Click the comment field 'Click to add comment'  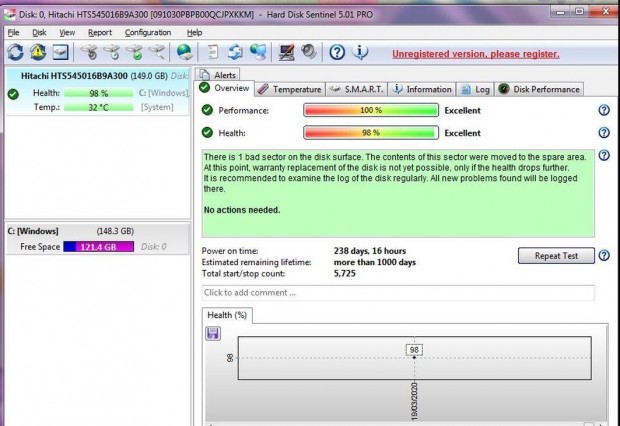tap(398, 293)
